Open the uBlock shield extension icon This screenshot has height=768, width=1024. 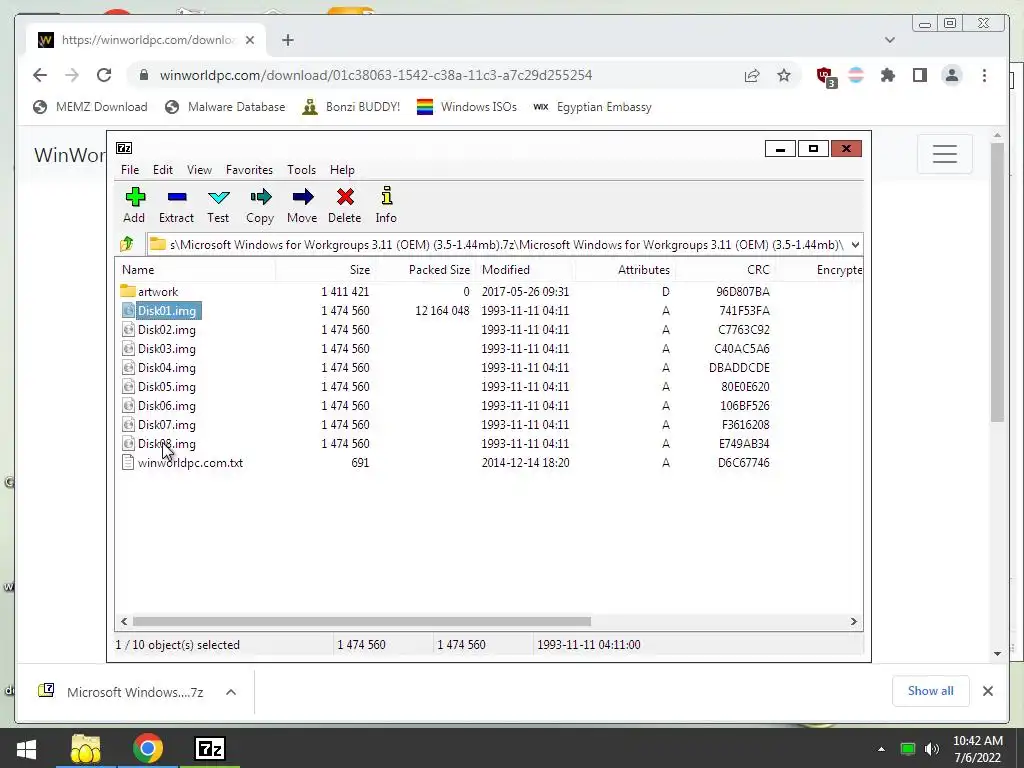tap(825, 76)
